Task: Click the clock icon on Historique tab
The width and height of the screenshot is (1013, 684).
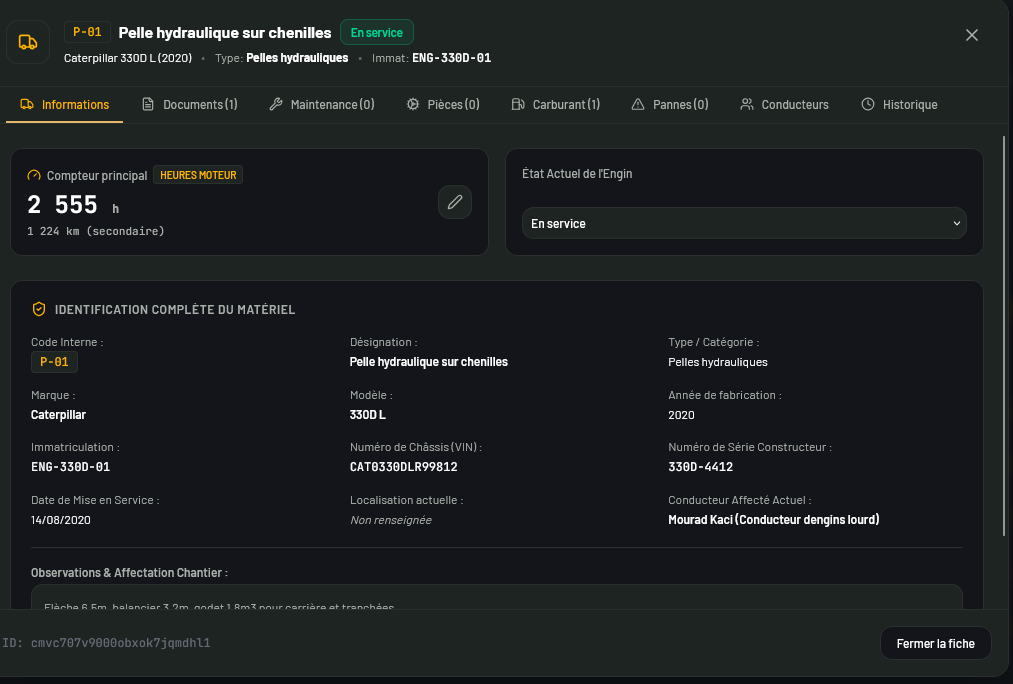Action: (868, 105)
